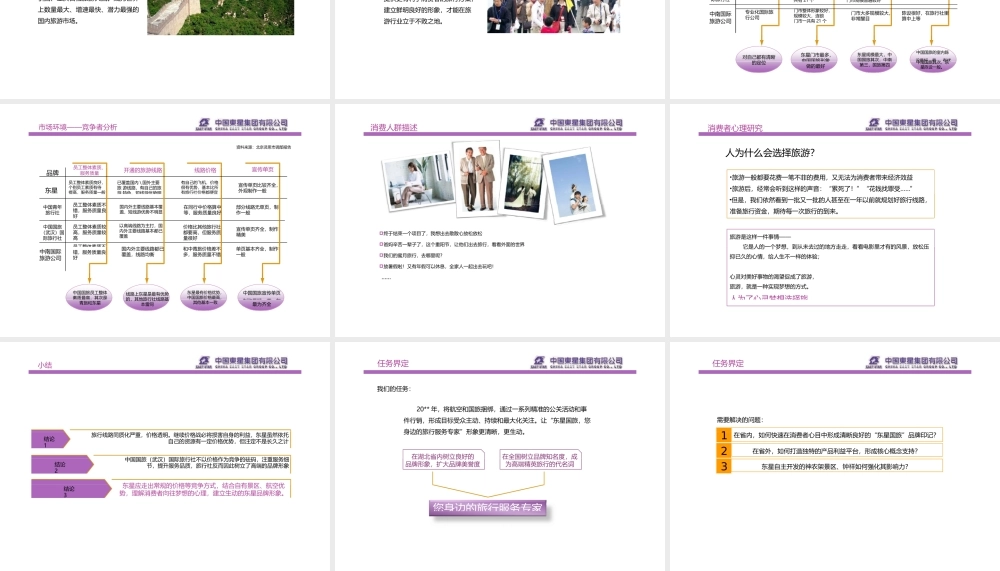Select the wedding couple photo

tap(523, 183)
